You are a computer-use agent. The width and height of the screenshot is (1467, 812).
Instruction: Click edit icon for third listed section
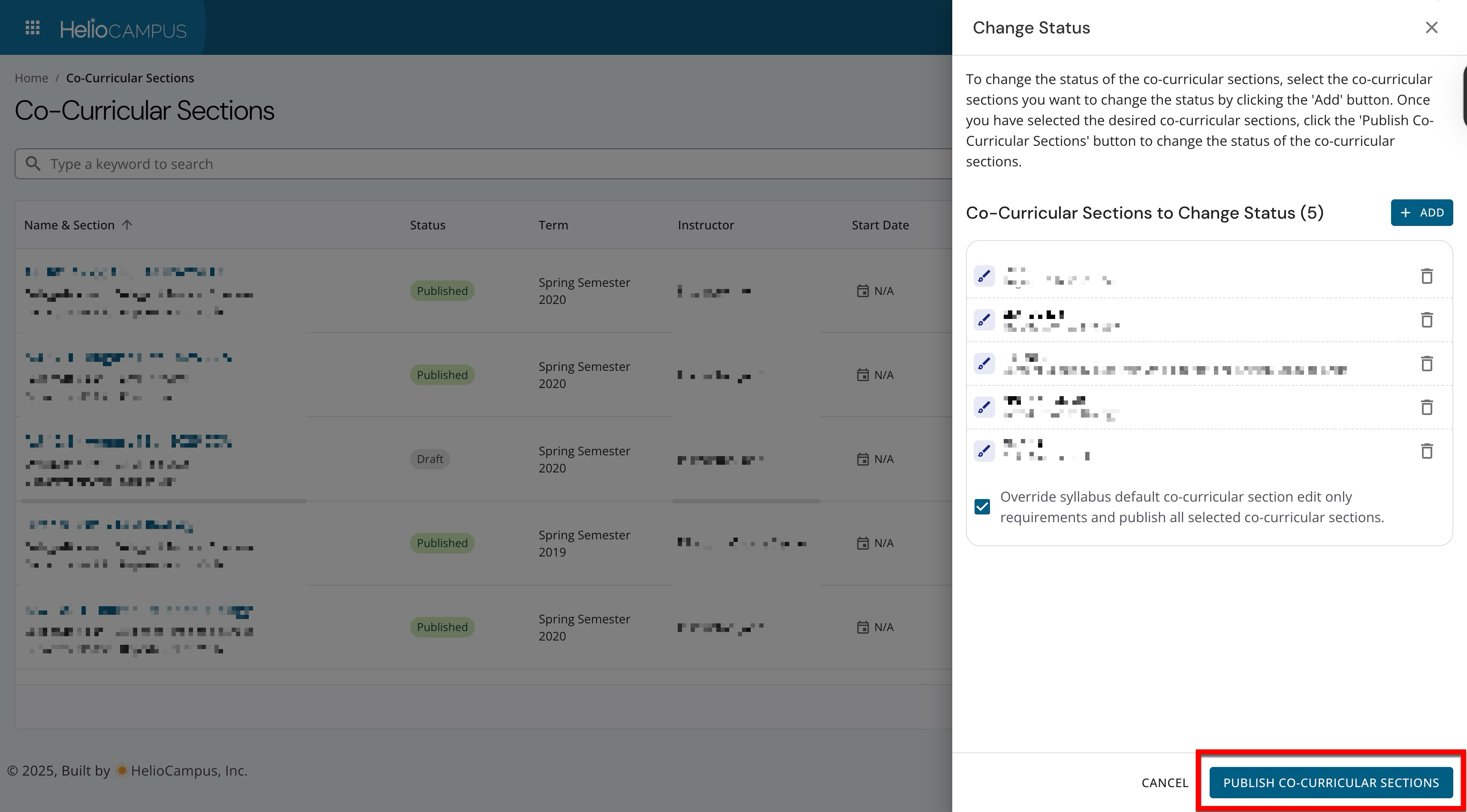coord(984,364)
